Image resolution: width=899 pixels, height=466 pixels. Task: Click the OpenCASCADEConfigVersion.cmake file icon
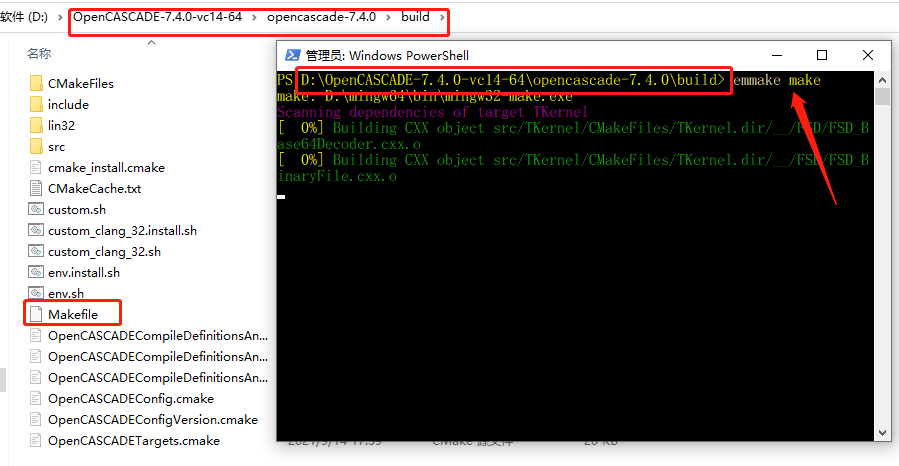click(x=36, y=420)
